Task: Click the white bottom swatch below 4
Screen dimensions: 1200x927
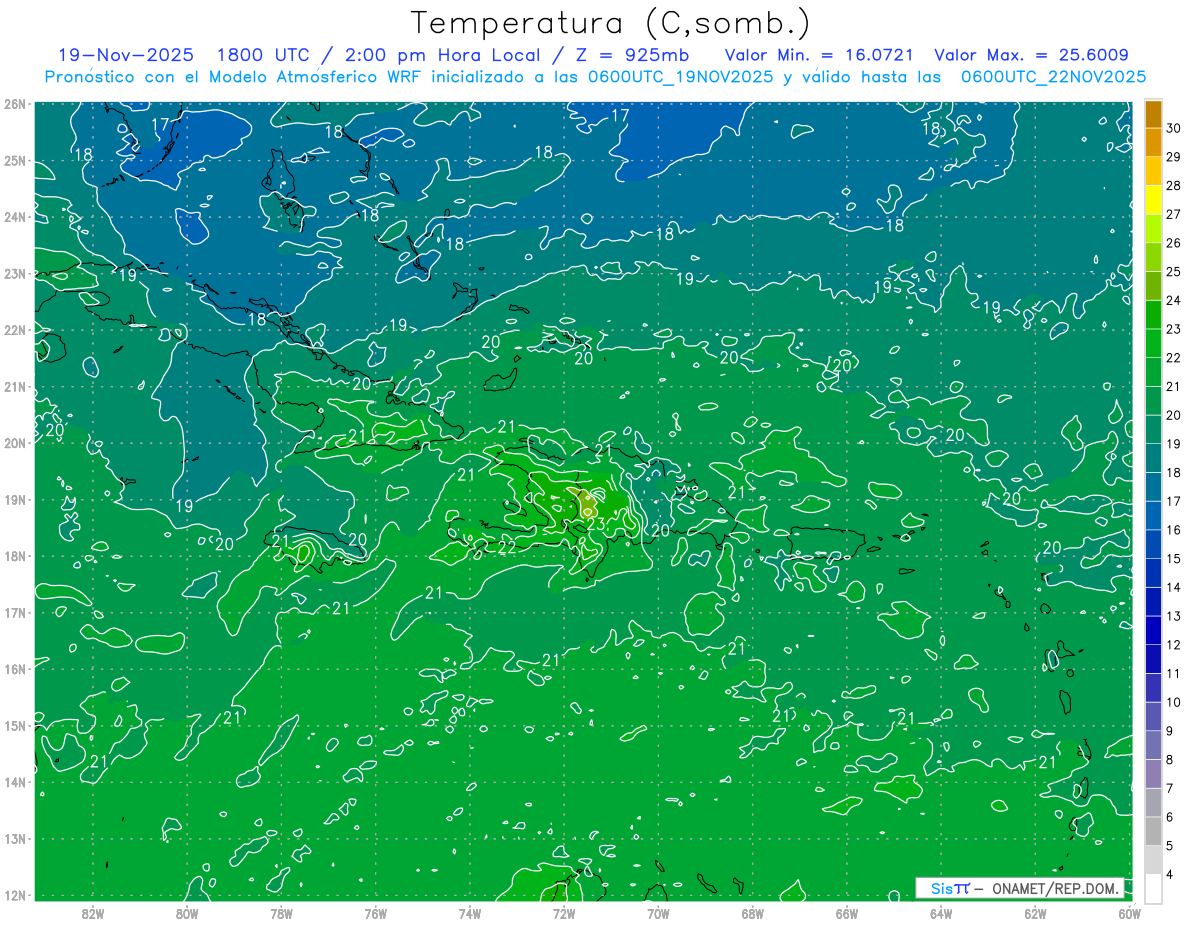Action: pos(1153,888)
